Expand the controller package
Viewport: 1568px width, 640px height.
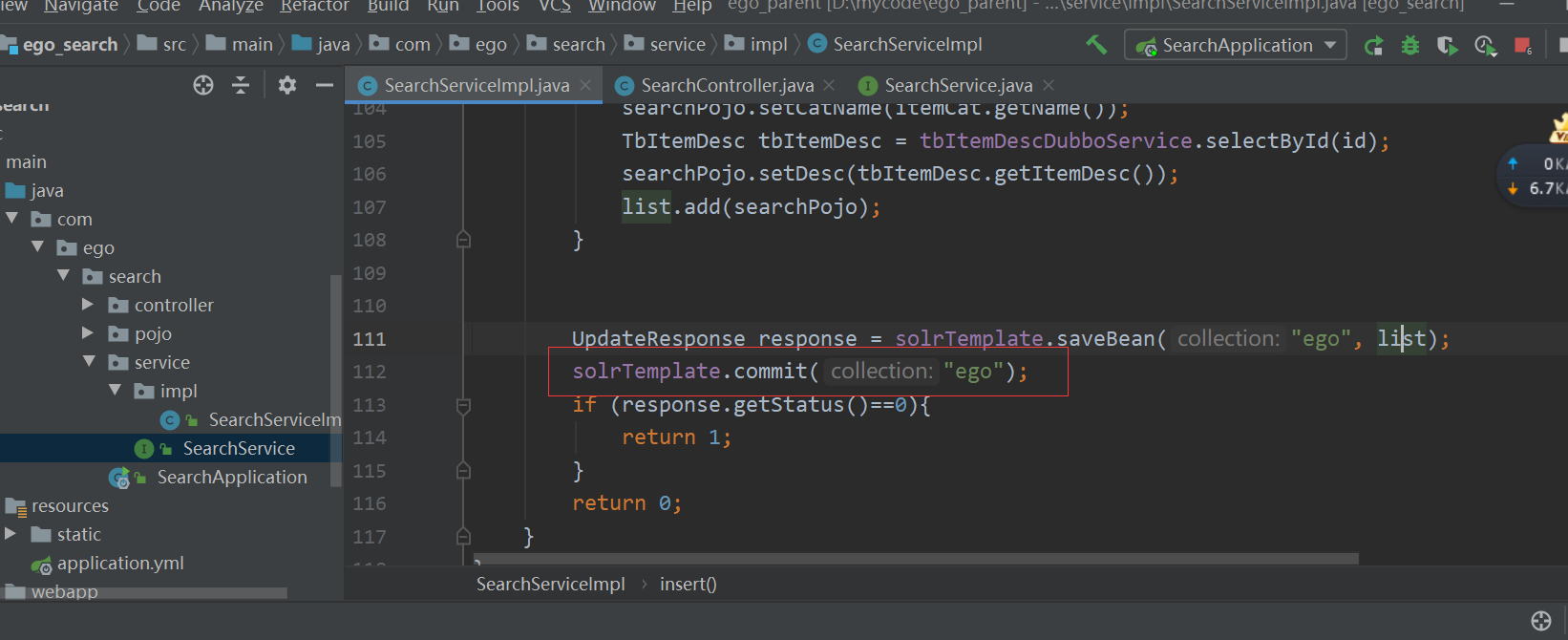[88, 305]
